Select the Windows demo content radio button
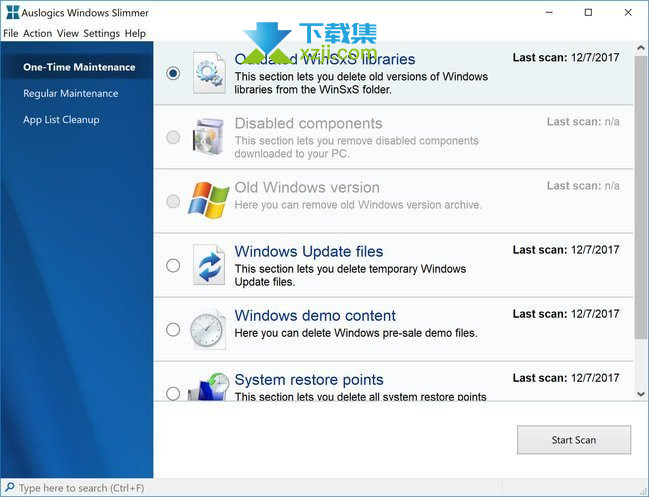The image size is (649, 497). pos(173,330)
